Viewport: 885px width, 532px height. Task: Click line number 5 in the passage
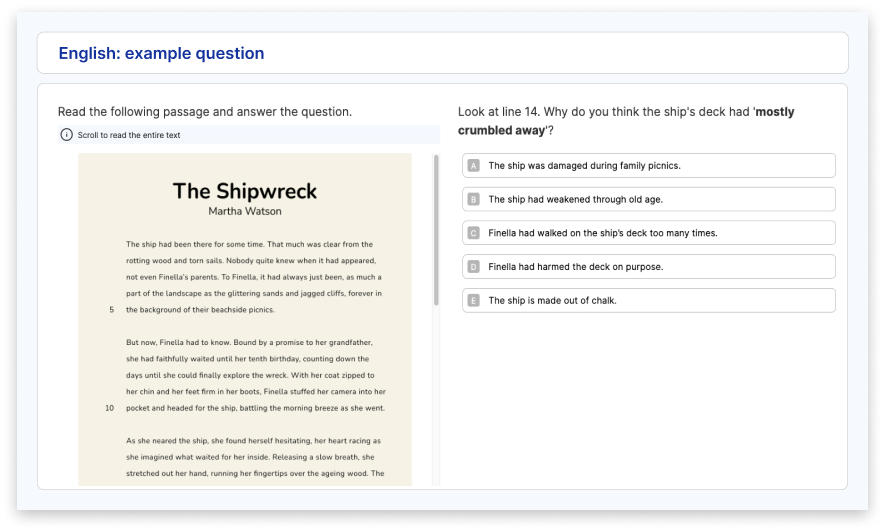(x=112, y=310)
